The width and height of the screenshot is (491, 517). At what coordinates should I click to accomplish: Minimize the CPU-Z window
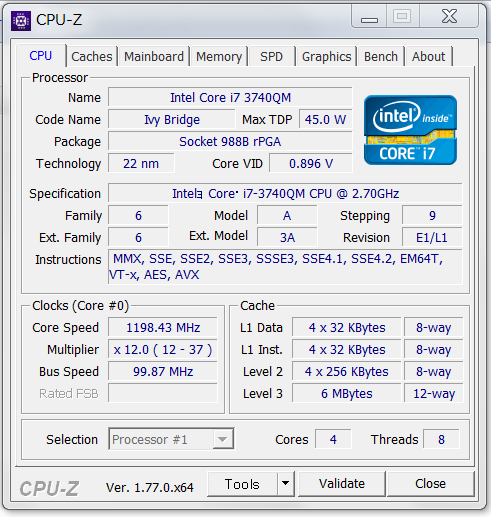pyautogui.click(x=369, y=16)
